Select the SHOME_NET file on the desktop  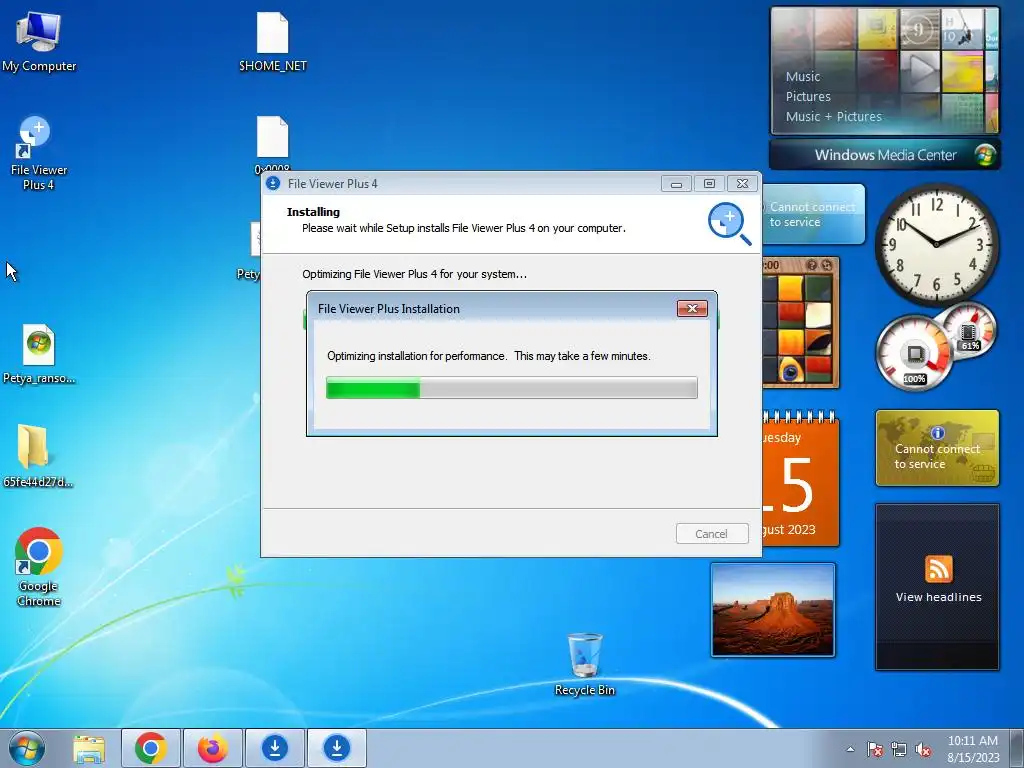[272, 42]
